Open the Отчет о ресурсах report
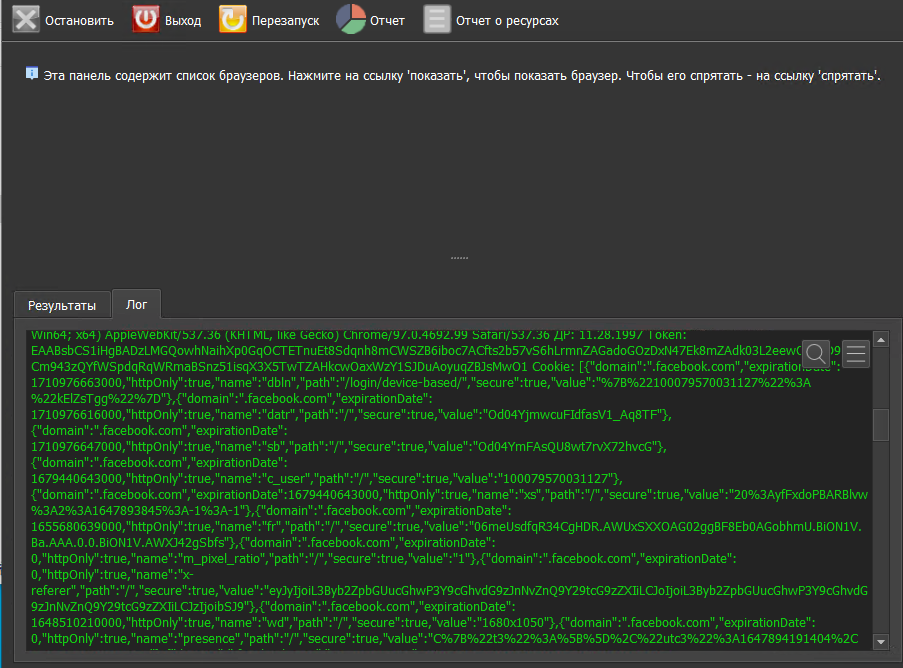The image size is (903, 668). [491, 20]
